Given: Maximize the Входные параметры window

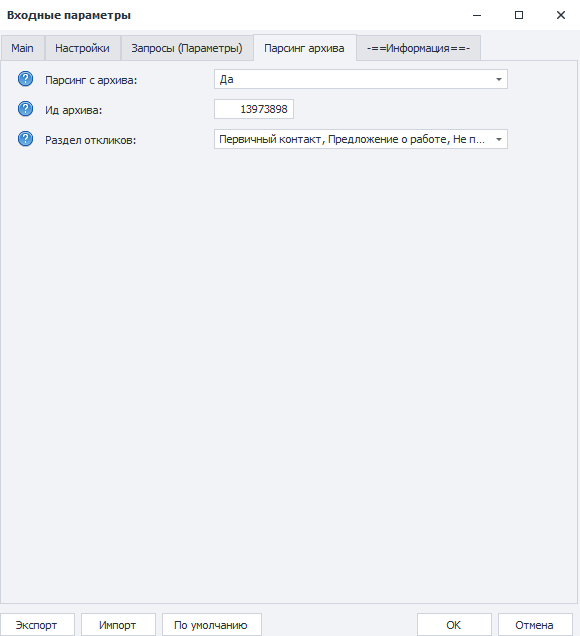Looking at the screenshot, I should pos(519,15).
